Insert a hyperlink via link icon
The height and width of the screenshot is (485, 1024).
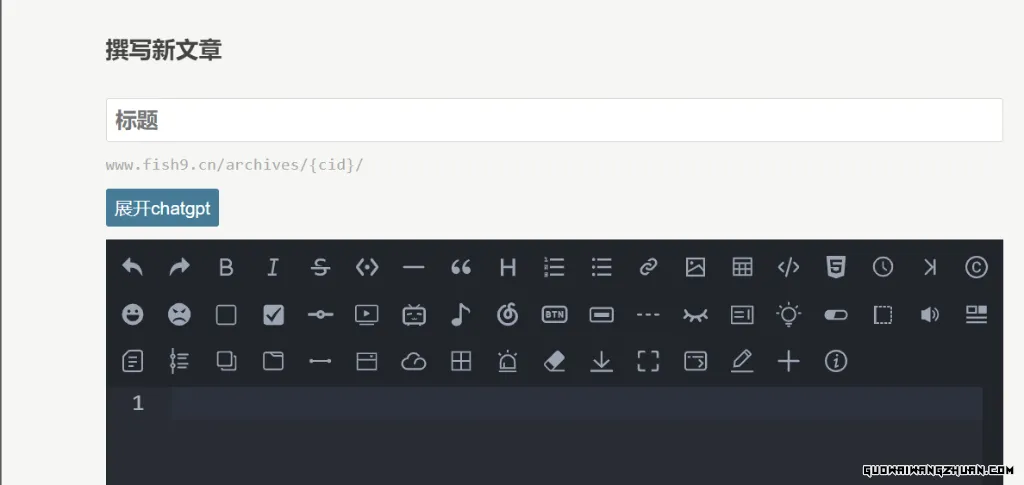[x=648, y=267]
